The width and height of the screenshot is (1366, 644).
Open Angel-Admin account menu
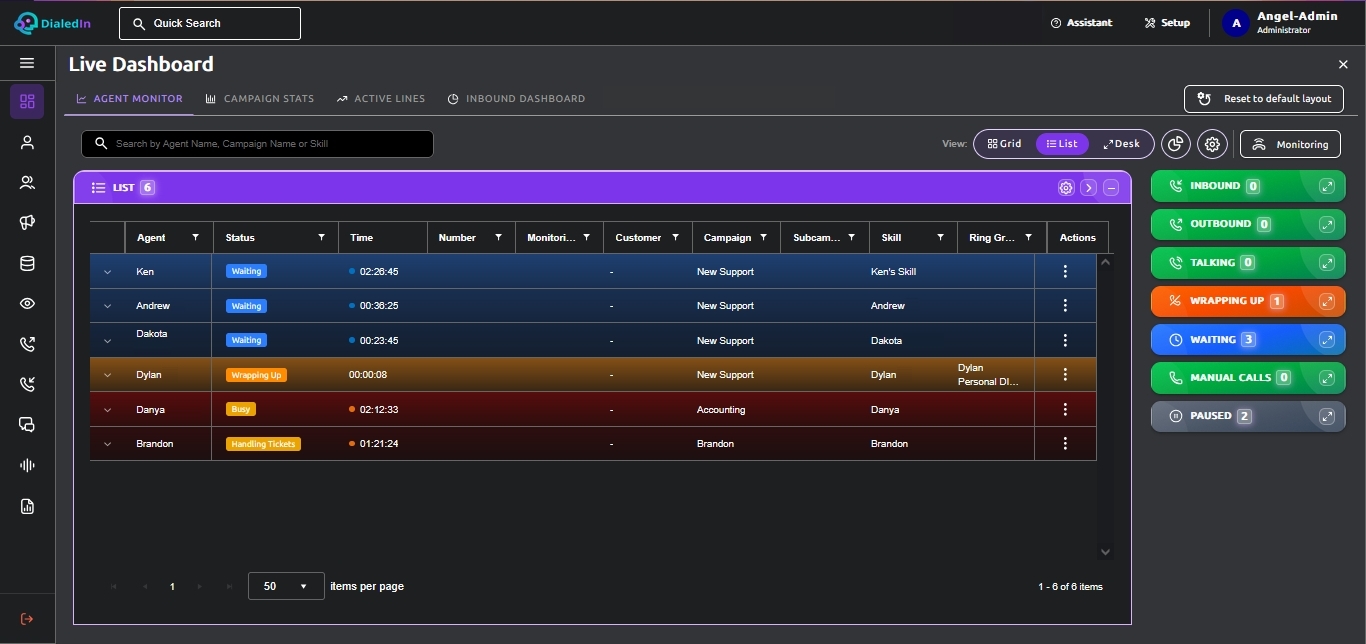[x=1281, y=23]
